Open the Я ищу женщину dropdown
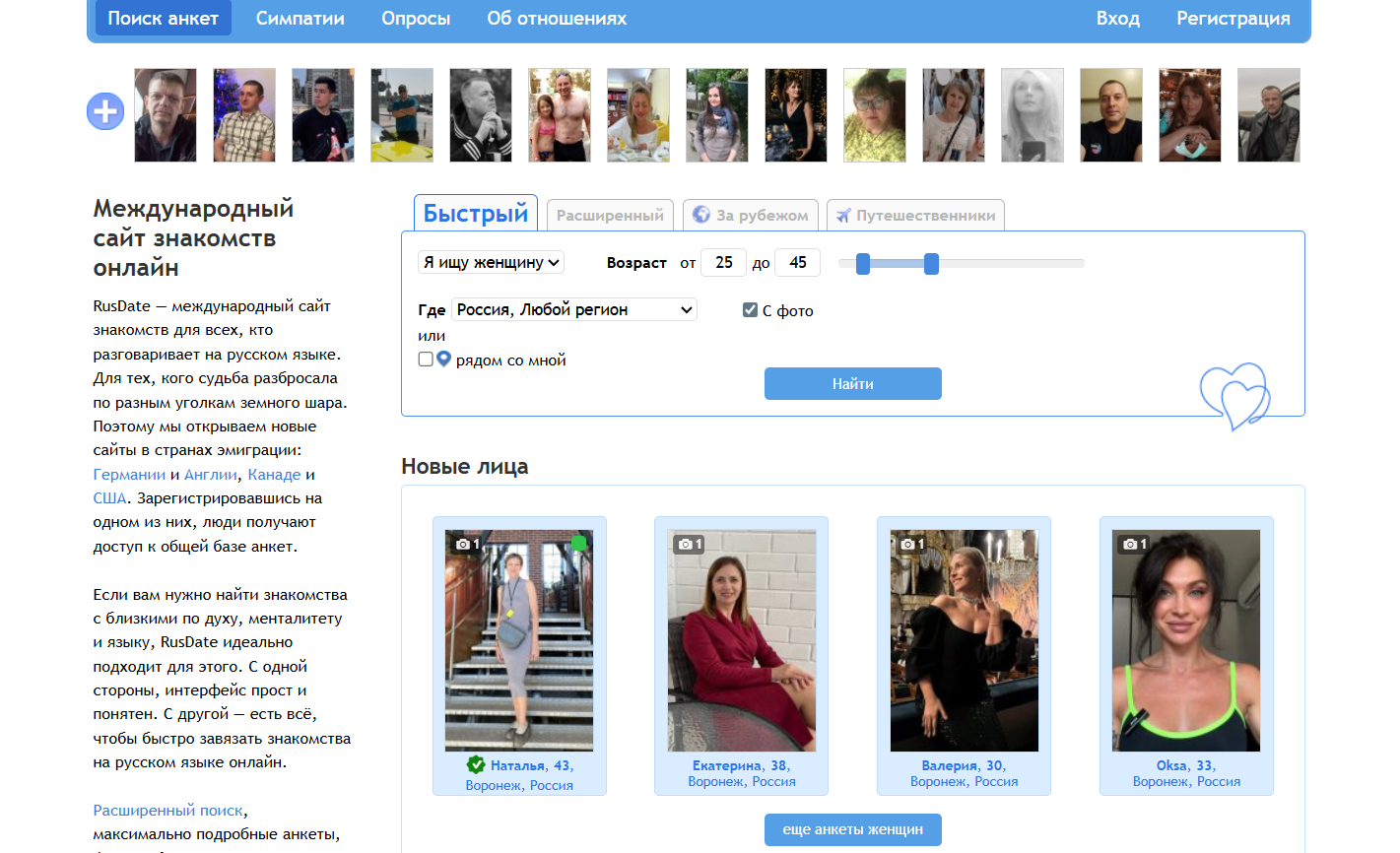 pyautogui.click(x=491, y=262)
